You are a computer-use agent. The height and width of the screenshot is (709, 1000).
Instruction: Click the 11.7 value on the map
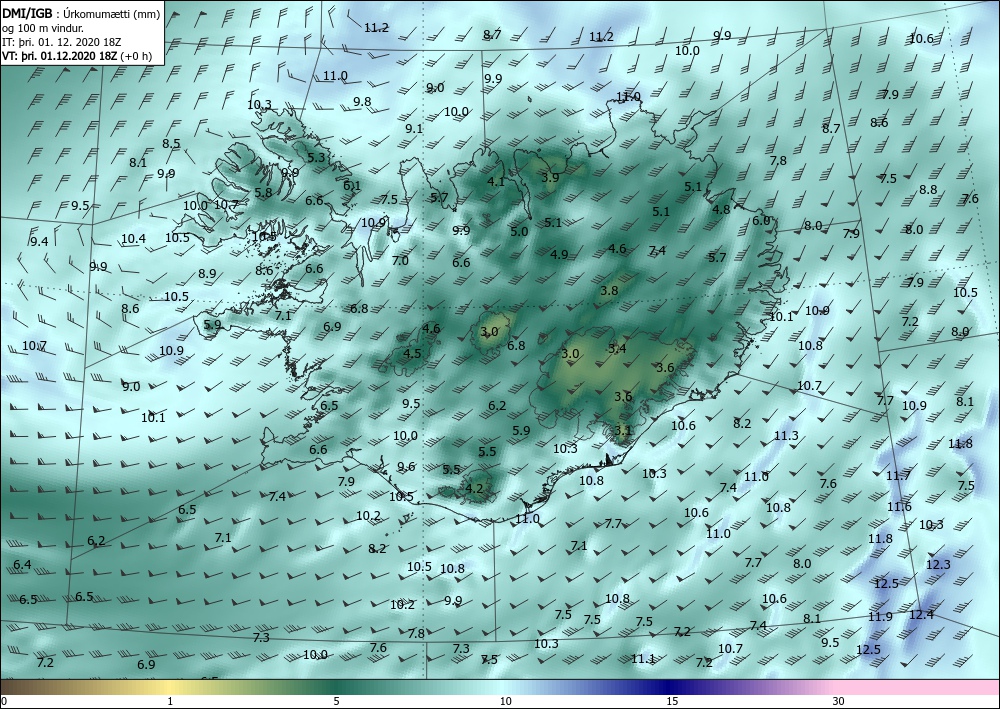coord(898,476)
